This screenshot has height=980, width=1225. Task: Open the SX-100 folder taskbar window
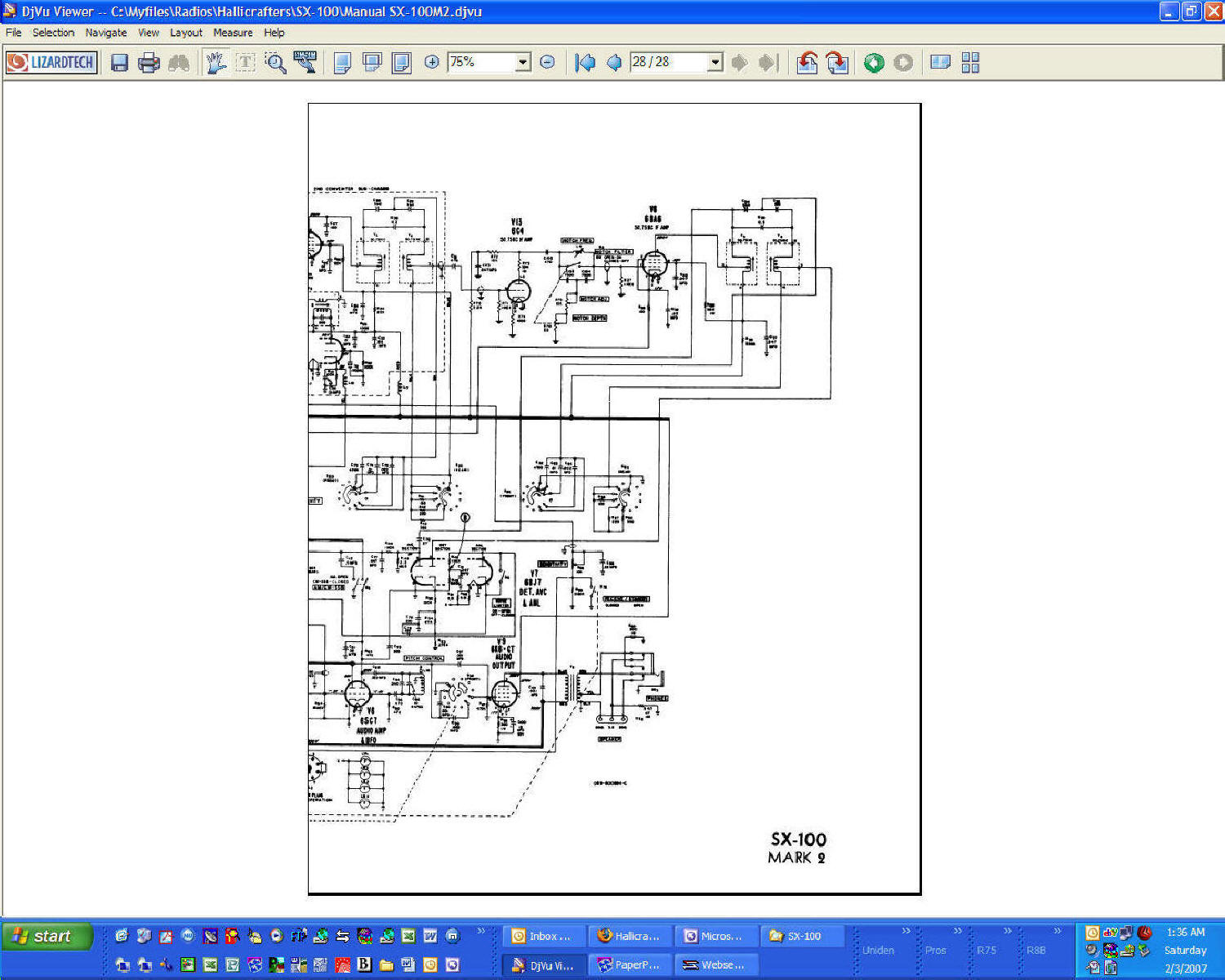pos(802,936)
